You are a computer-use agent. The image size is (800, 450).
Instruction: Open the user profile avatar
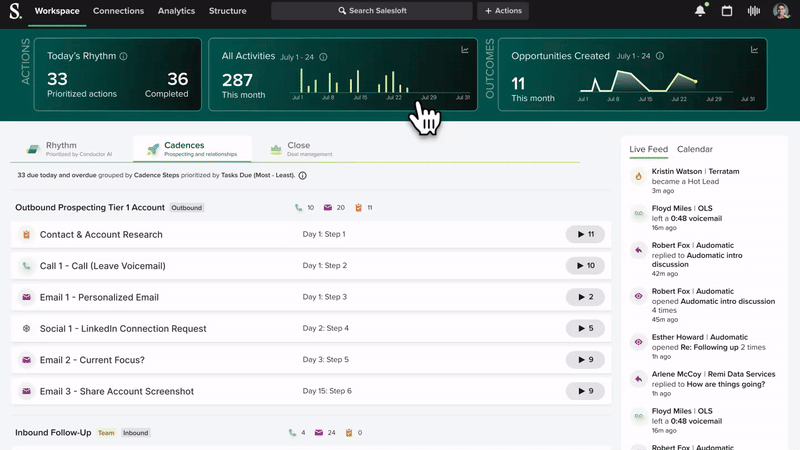(781, 11)
